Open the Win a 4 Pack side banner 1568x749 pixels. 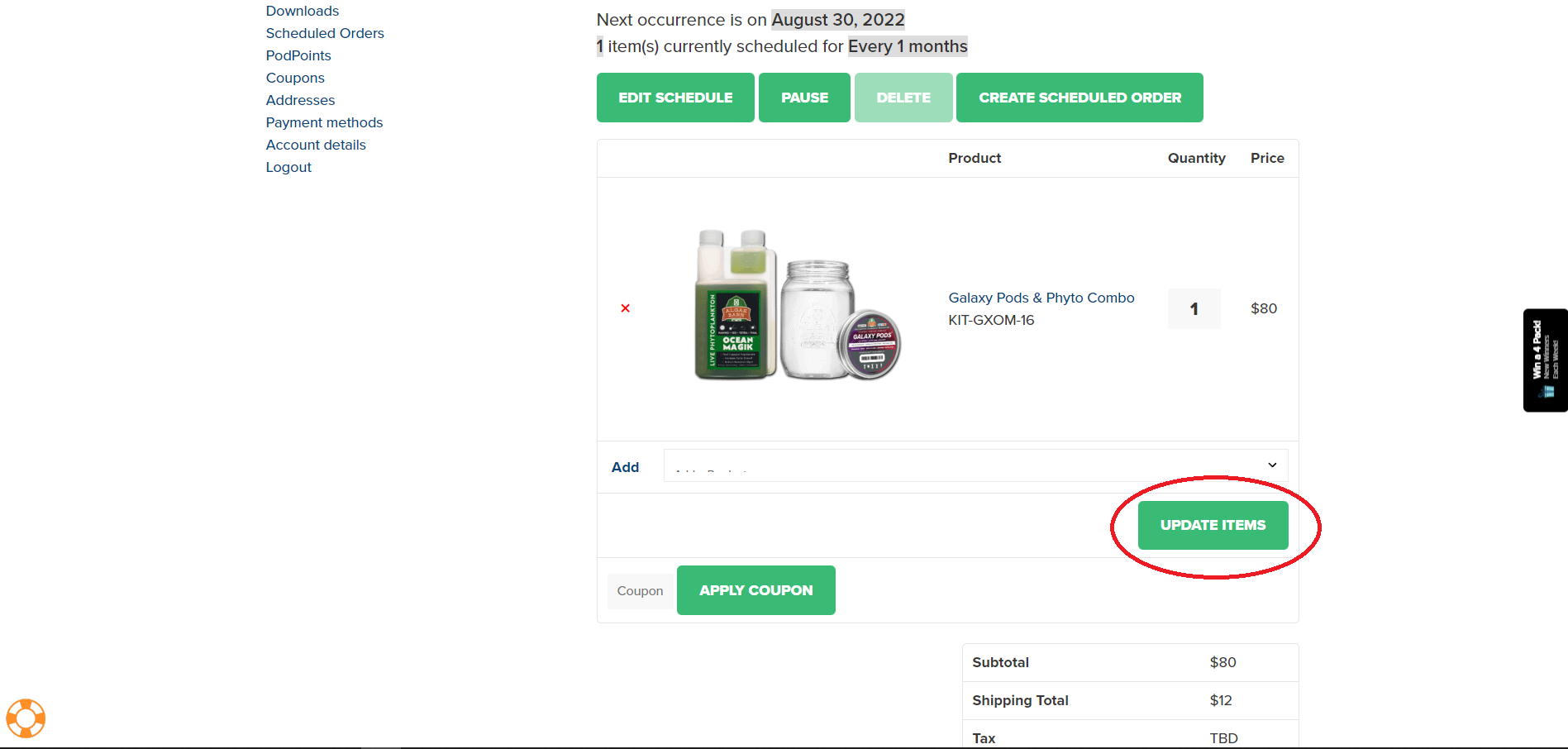click(x=1545, y=360)
